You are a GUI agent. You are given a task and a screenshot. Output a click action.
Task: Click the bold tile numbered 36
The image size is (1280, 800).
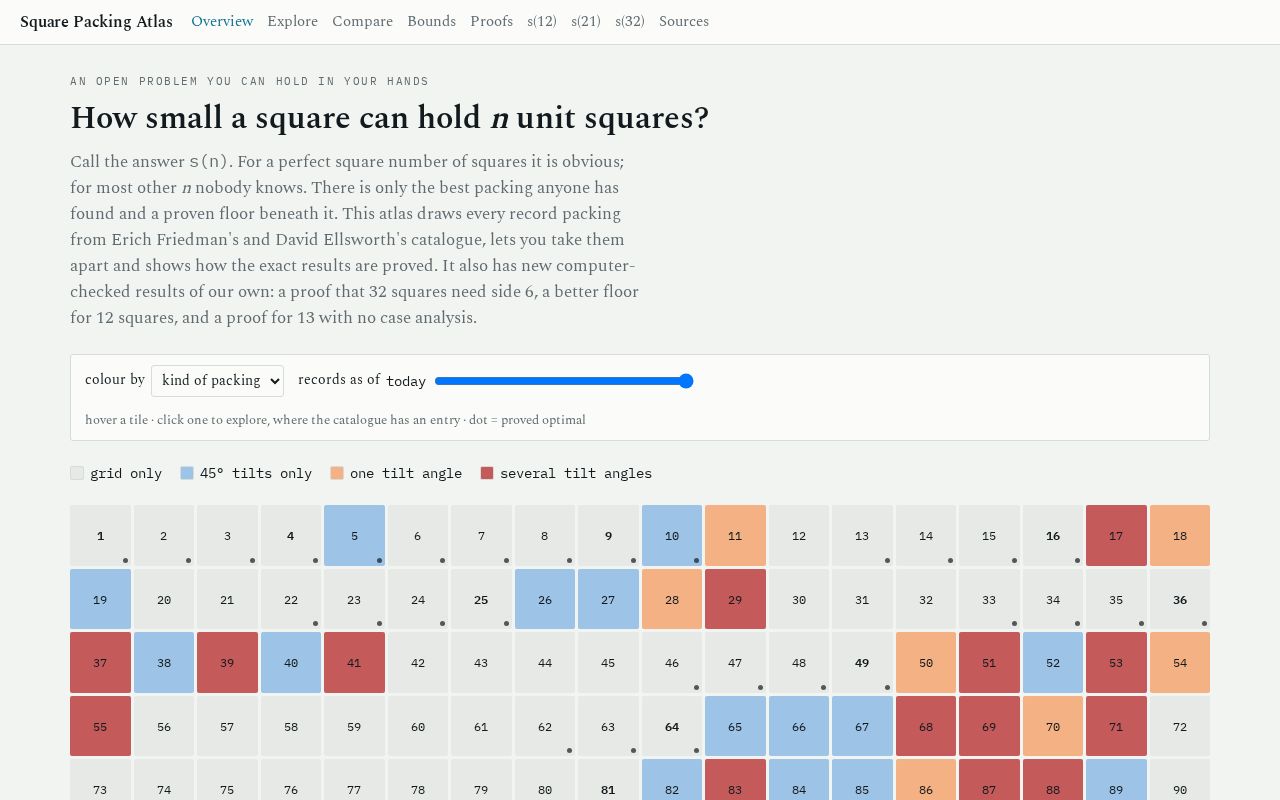(1180, 600)
